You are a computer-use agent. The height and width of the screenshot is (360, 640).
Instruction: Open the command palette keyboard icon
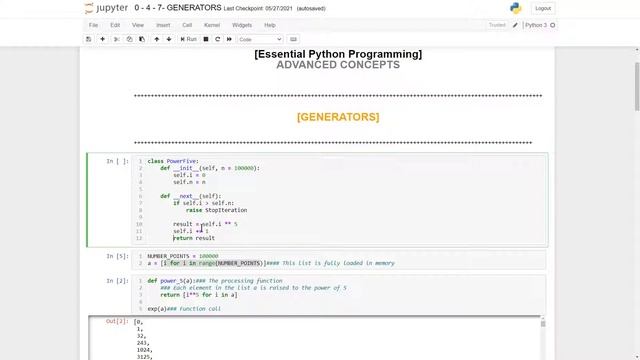pyautogui.click(x=293, y=39)
